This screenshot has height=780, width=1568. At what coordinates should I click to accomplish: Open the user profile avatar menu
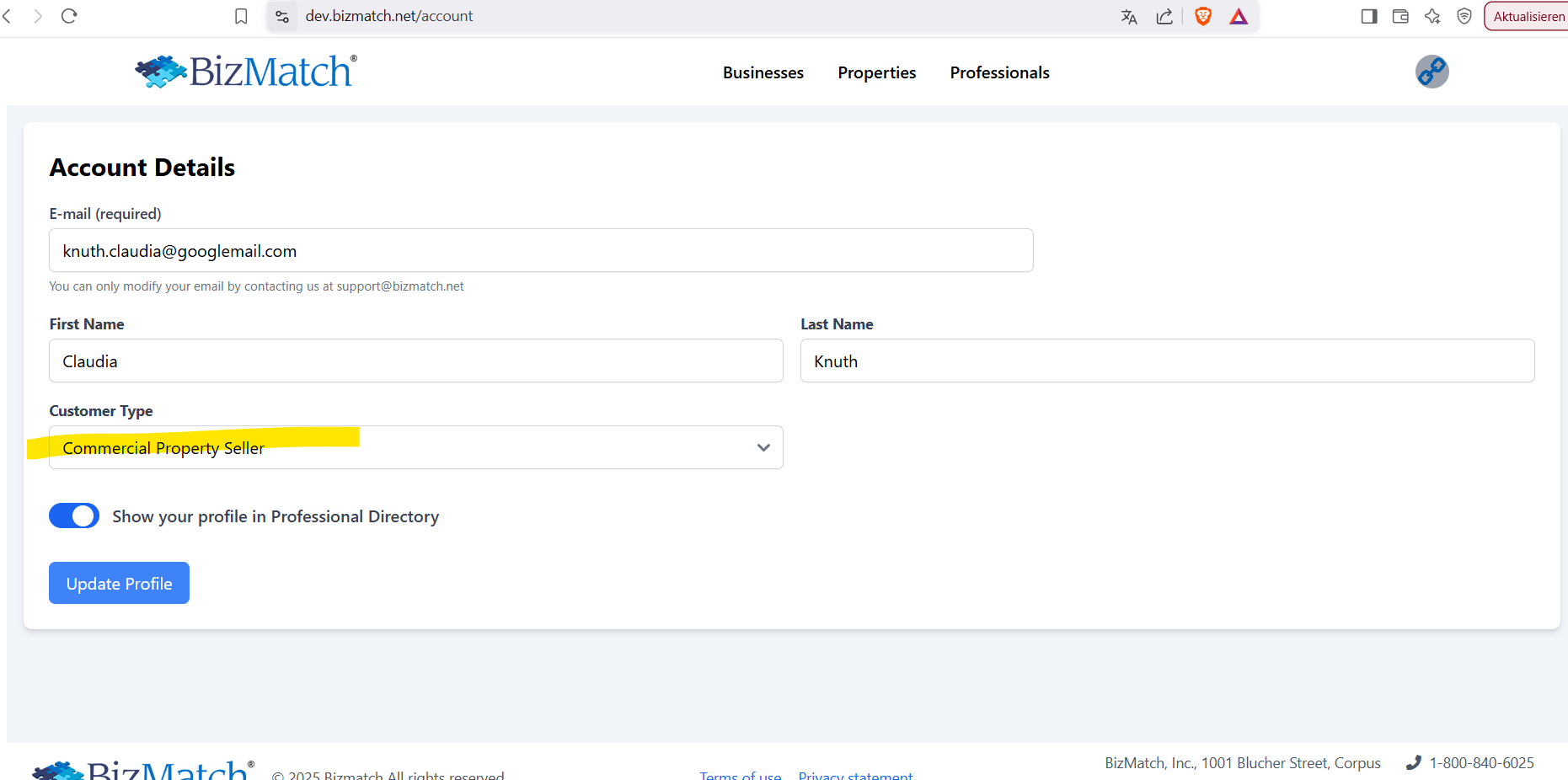(x=1432, y=72)
